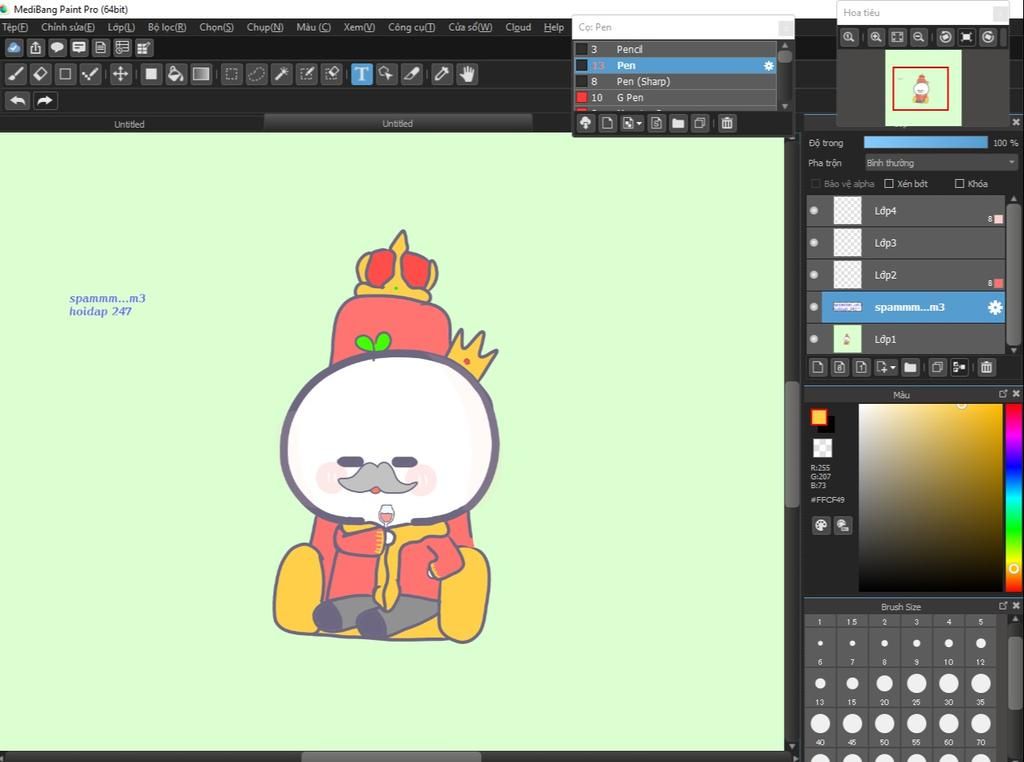Open the Pha trộn blend mode dropdown
The image size is (1024, 762).
[941, 163]
